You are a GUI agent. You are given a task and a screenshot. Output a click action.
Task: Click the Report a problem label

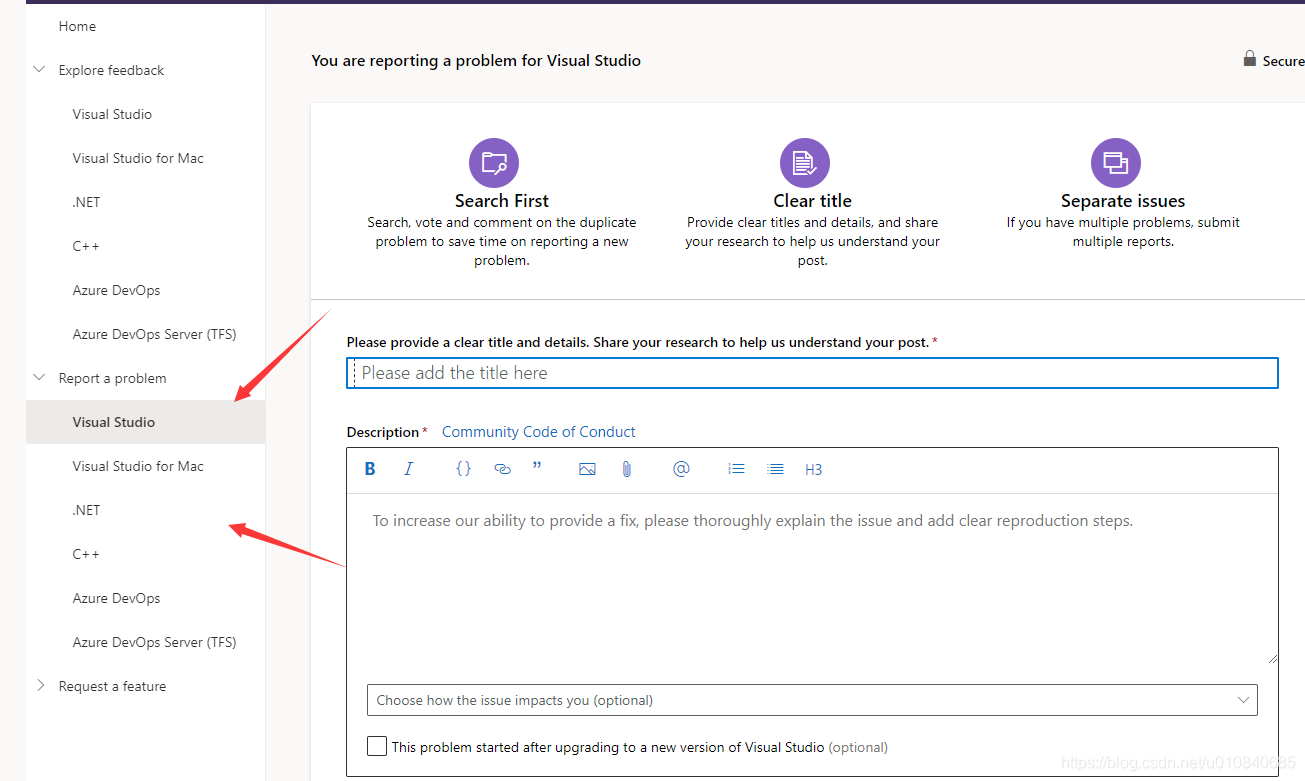[x=112, y=378]
